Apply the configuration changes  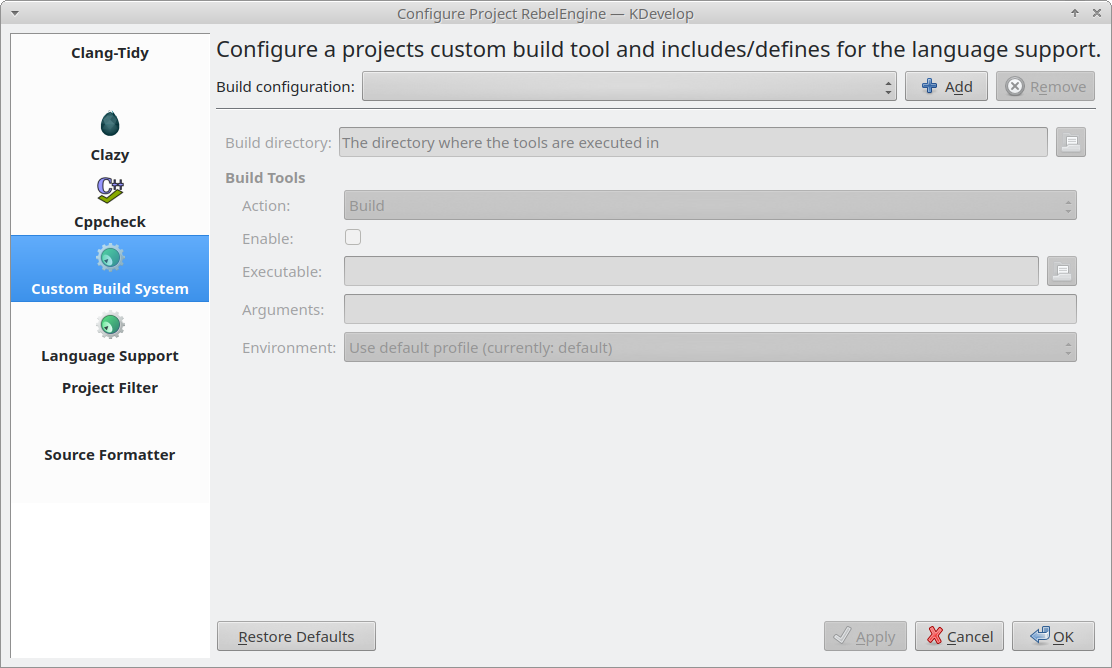pyautogui.click(x=865, y=637)
